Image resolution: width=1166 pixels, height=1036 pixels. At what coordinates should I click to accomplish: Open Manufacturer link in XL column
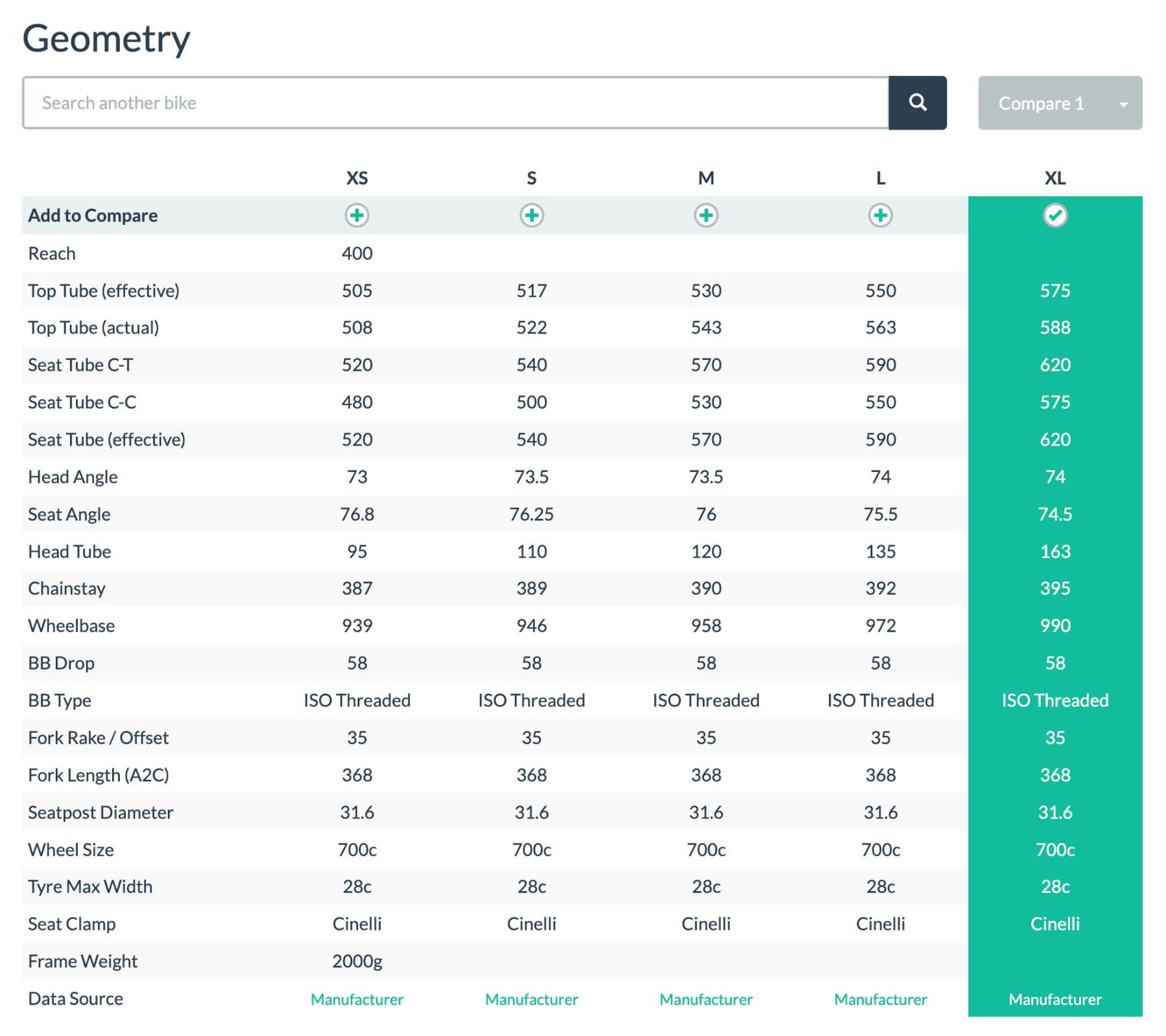pos(1055,999)
